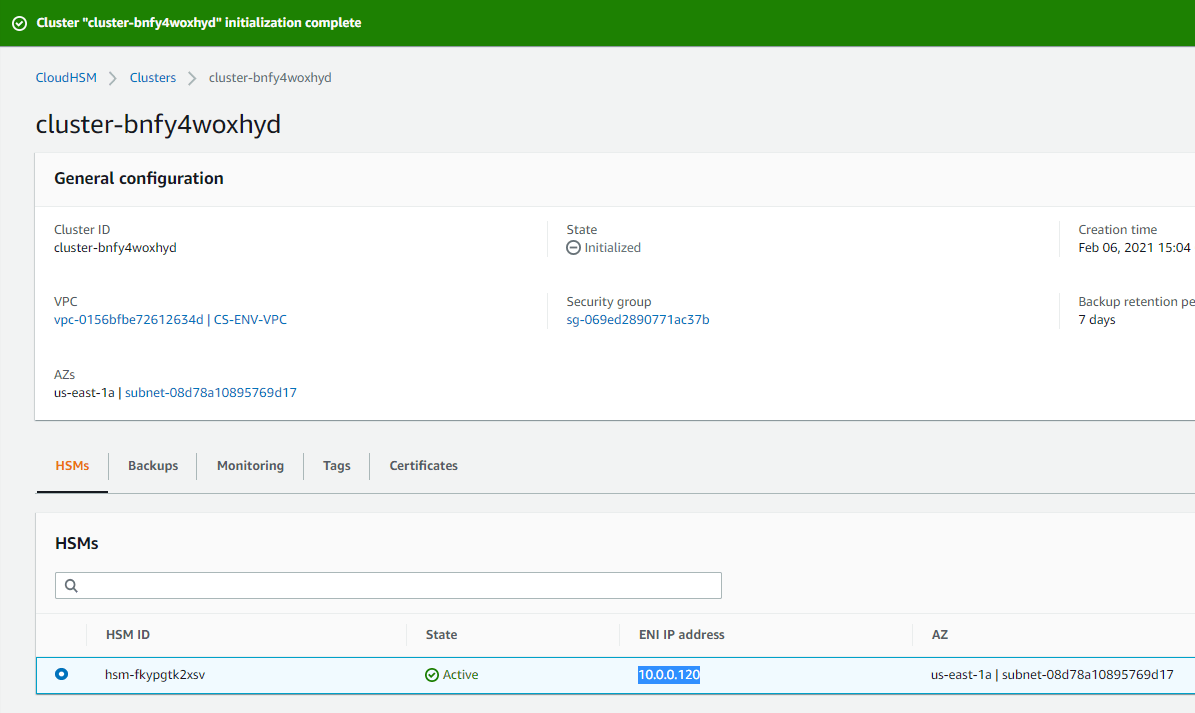Select the HSMs tab
The image size is (1195, 713).
click(71, 465)
